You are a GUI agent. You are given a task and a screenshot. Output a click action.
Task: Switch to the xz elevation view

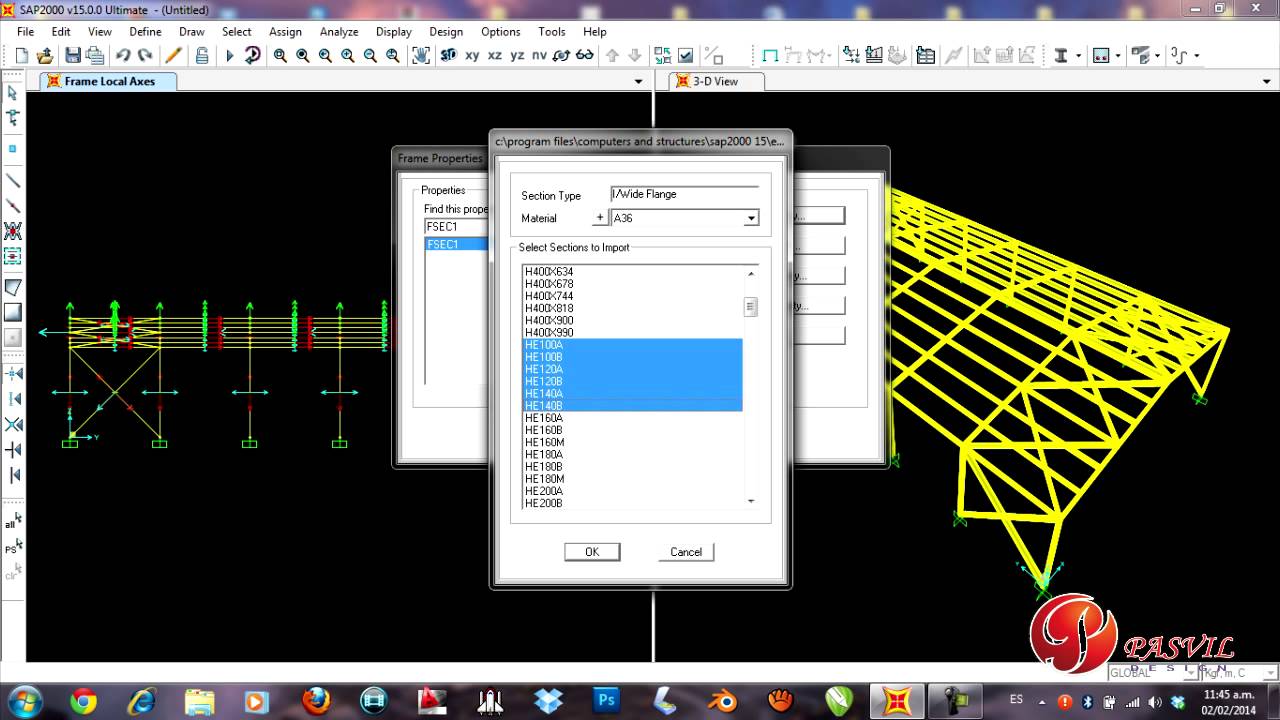(495, 56)
